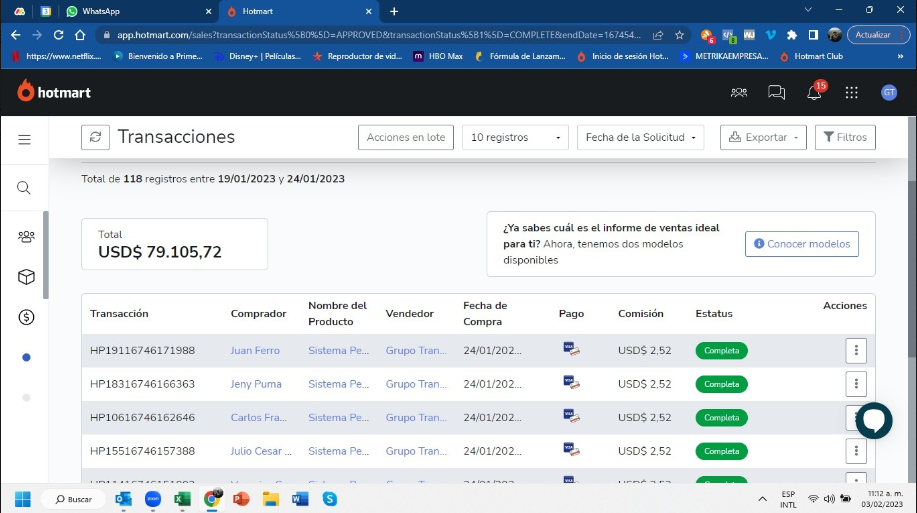Click transaction HP19116746171988
The width and height of the screenshot is (917, 513).
point(143,350)
